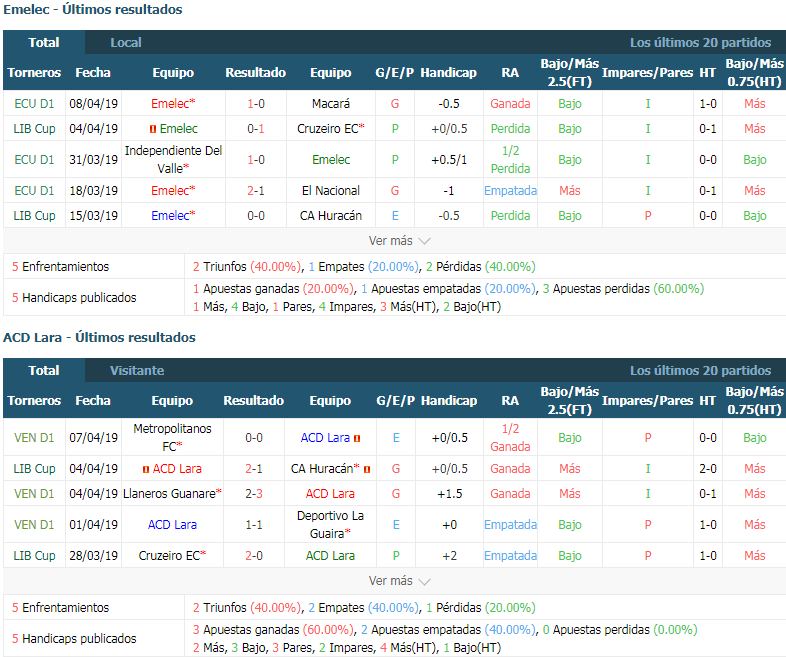Click '5 Handicaps publicados' under ACD Lara
The height and width of the screenshot is (657, 786).
point(74,638)
